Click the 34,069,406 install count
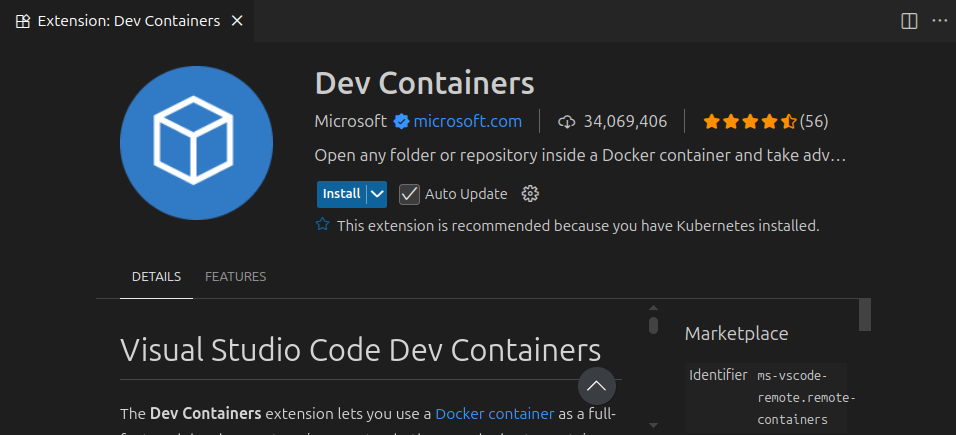The image size is (956, 435). point(626,121)
